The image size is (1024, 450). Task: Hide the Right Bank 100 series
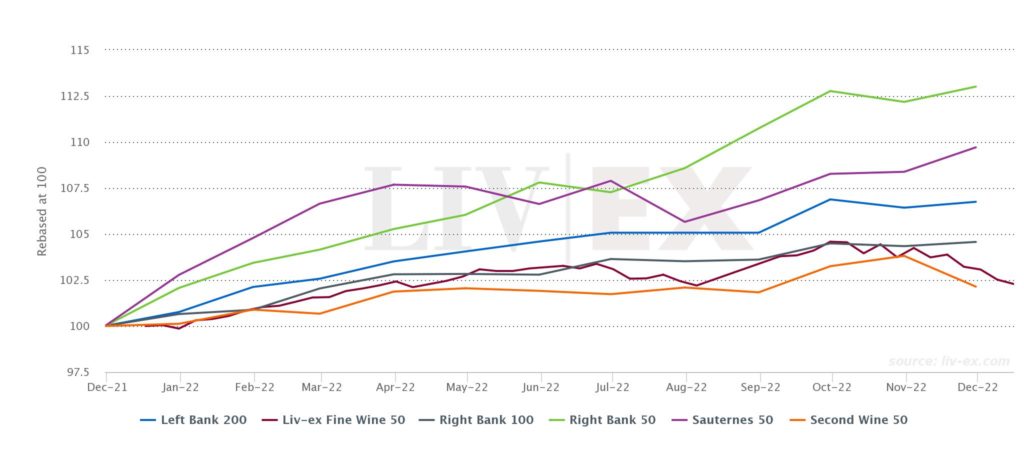(x=476, y=420)
